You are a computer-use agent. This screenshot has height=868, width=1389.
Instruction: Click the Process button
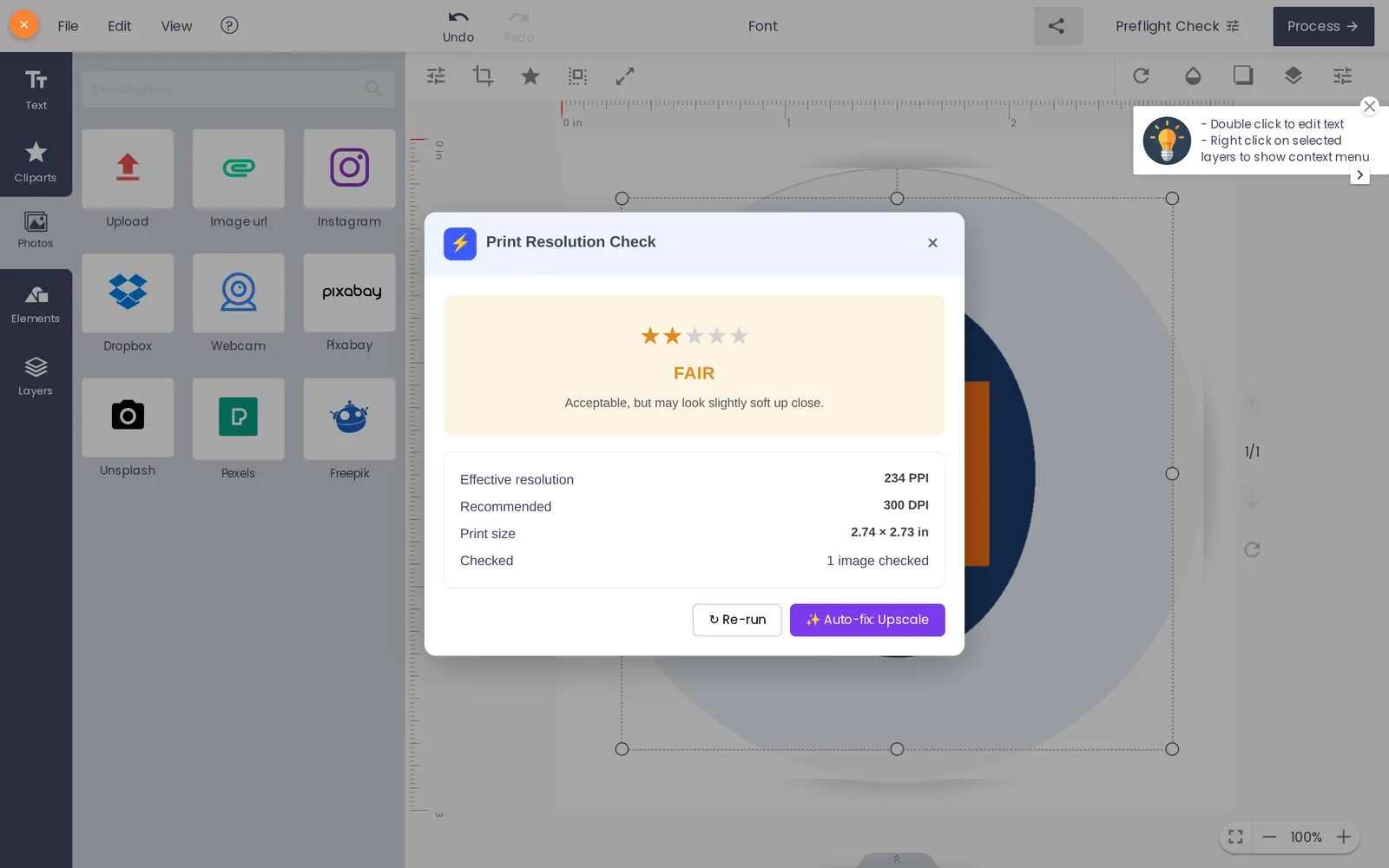pyautogui.click(x=1323, y=26)
